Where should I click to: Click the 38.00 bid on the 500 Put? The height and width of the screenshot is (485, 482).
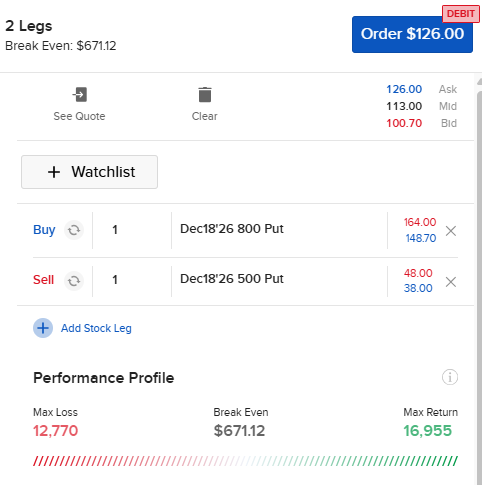[x=418, y=288]
